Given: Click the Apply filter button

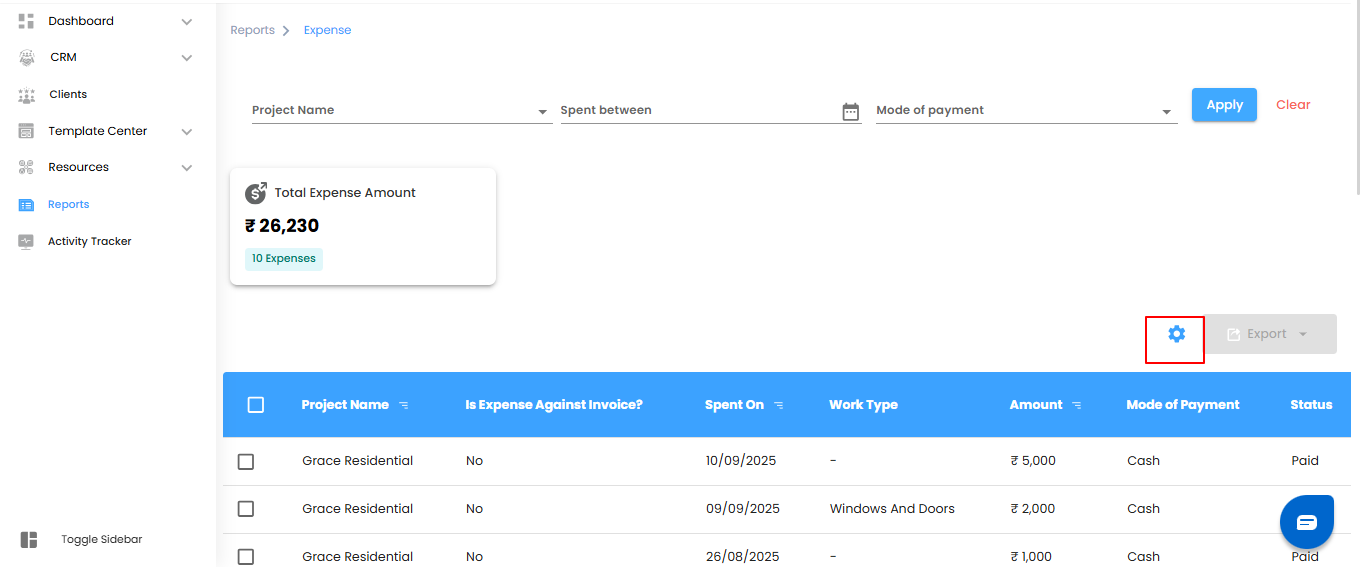Looking at the screenshot, I should [1224, 105].
